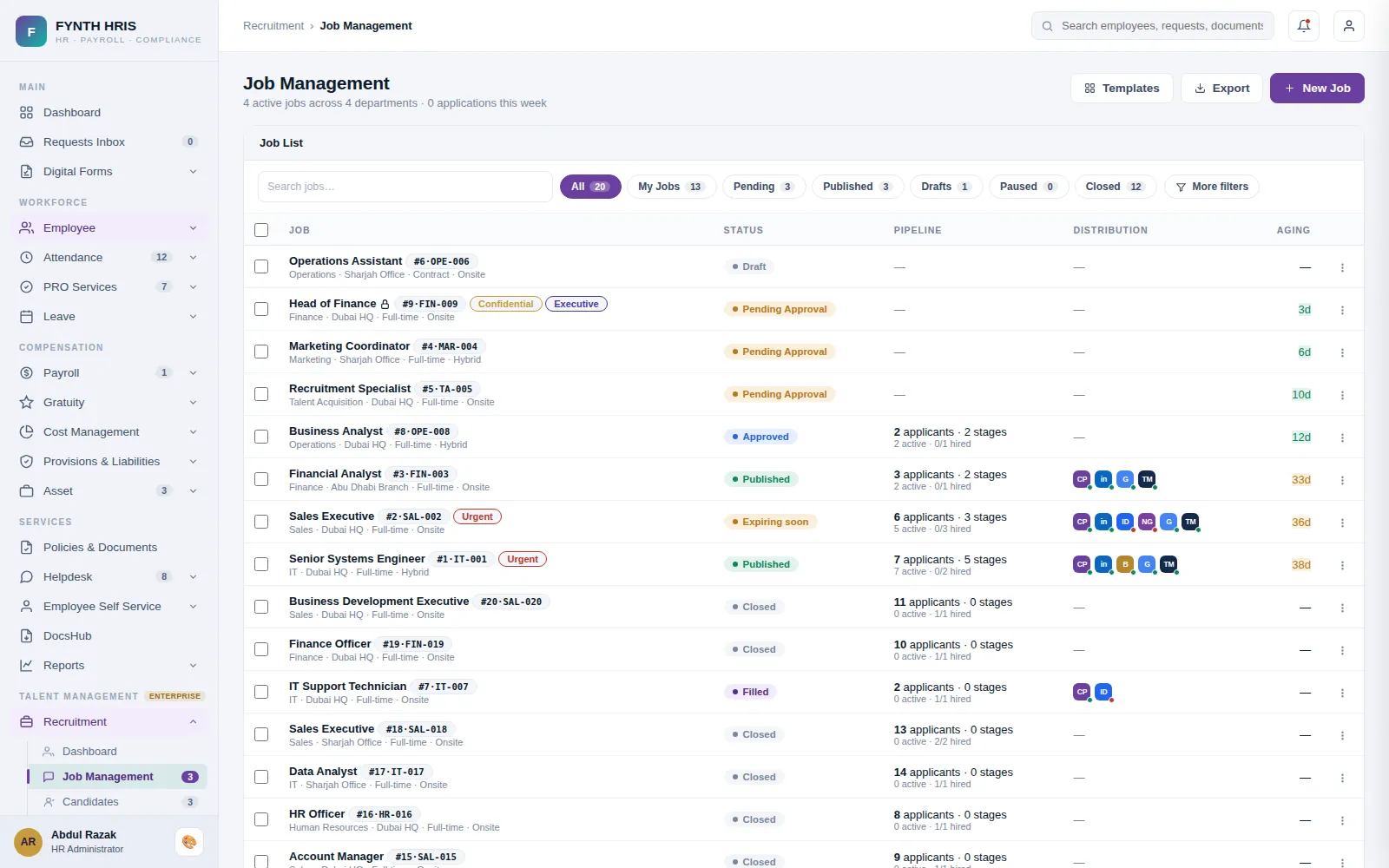Click the Gratuity star icon
Viewport: 1389px width, 868px height.
27,403
